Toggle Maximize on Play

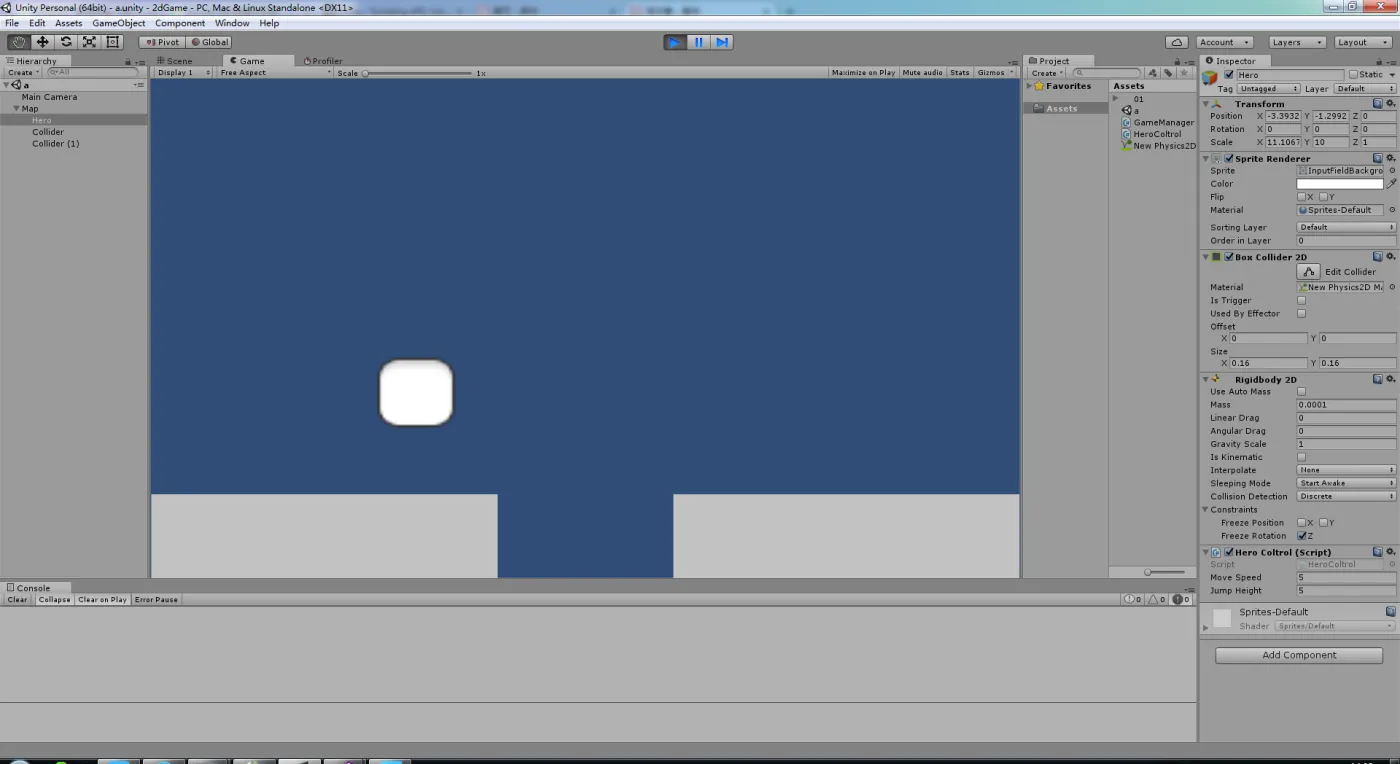863,73
